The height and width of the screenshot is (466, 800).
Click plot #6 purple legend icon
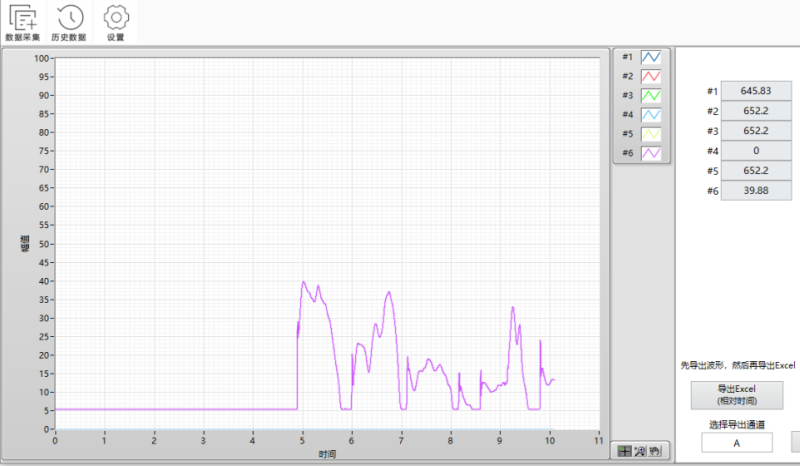coord(651,153)
